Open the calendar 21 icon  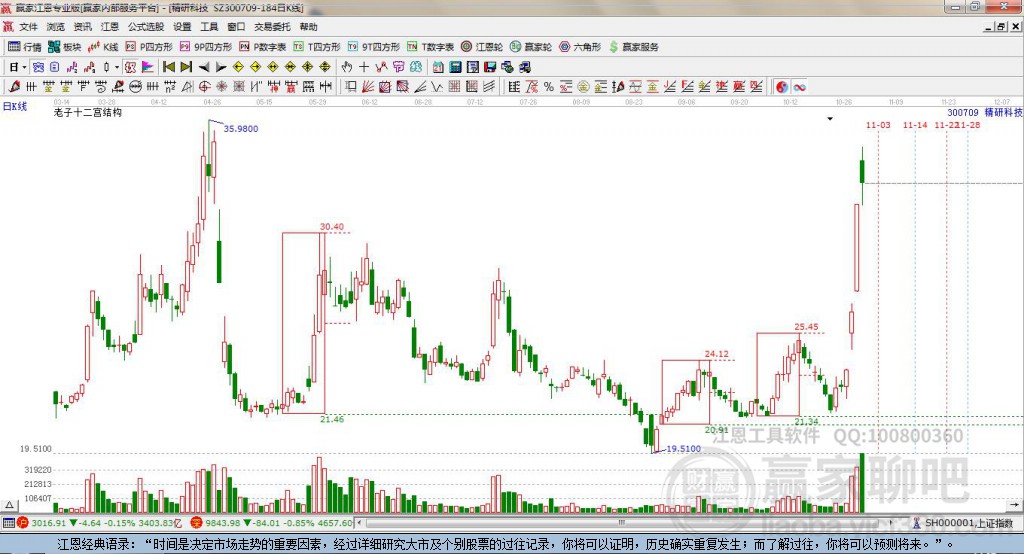438,67
